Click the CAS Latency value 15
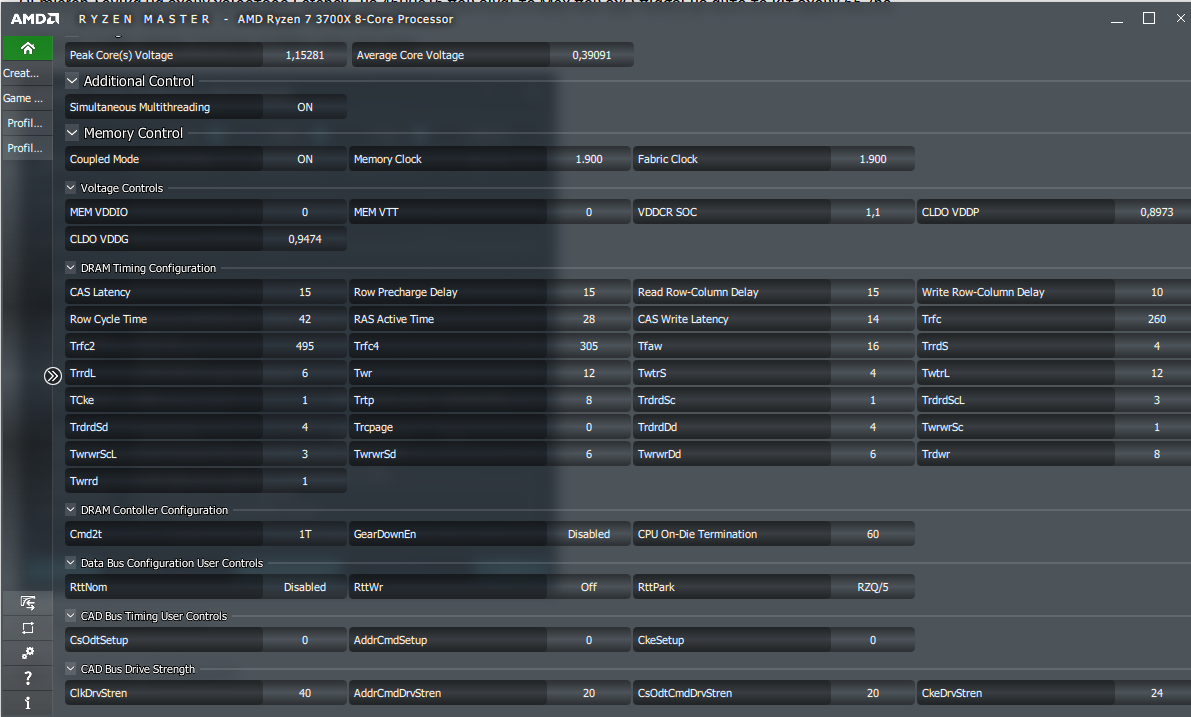Viewport: 1191px width, 717px height. click(305, 292)
